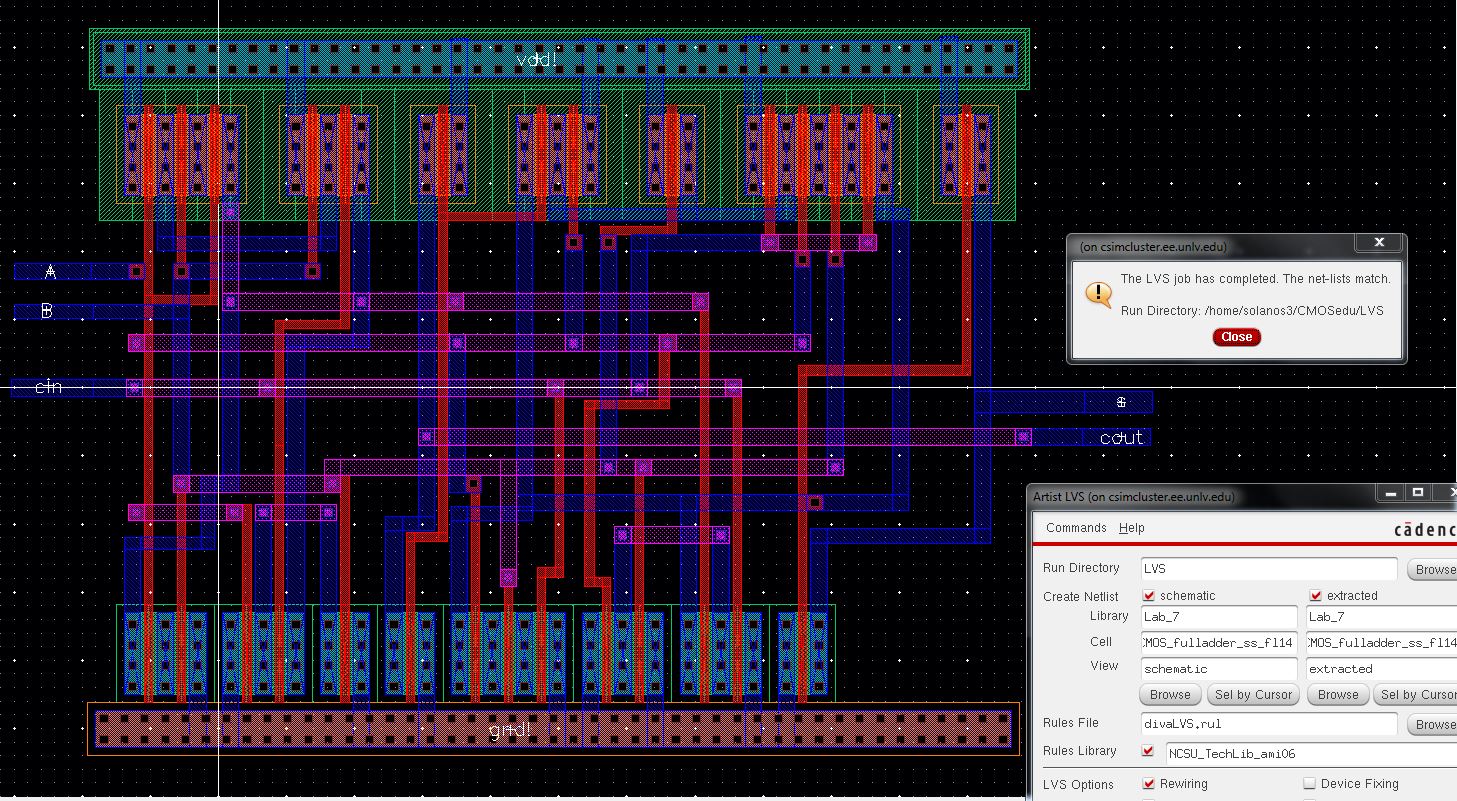Click the Rules Library field NCSU_TechLib_ami06
The width and height of the screenshot is (1457, 801).
click(x=1311, y=754)
